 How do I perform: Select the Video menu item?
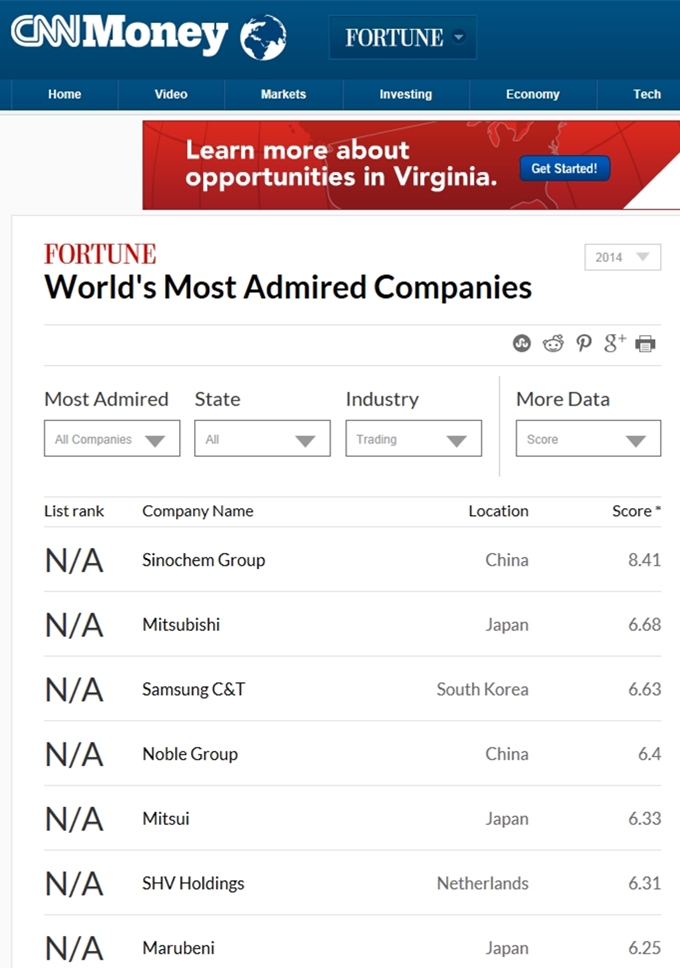click(171, 94)
